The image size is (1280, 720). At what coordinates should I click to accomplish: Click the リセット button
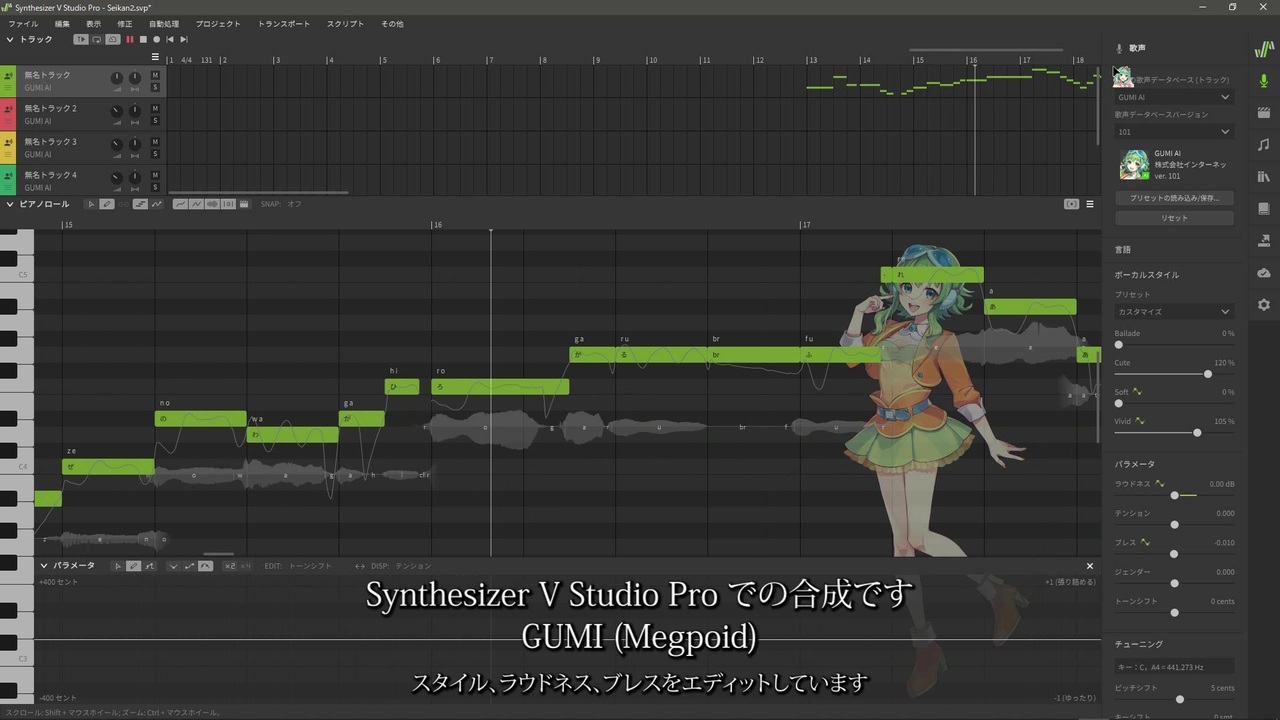[1174, 218]
